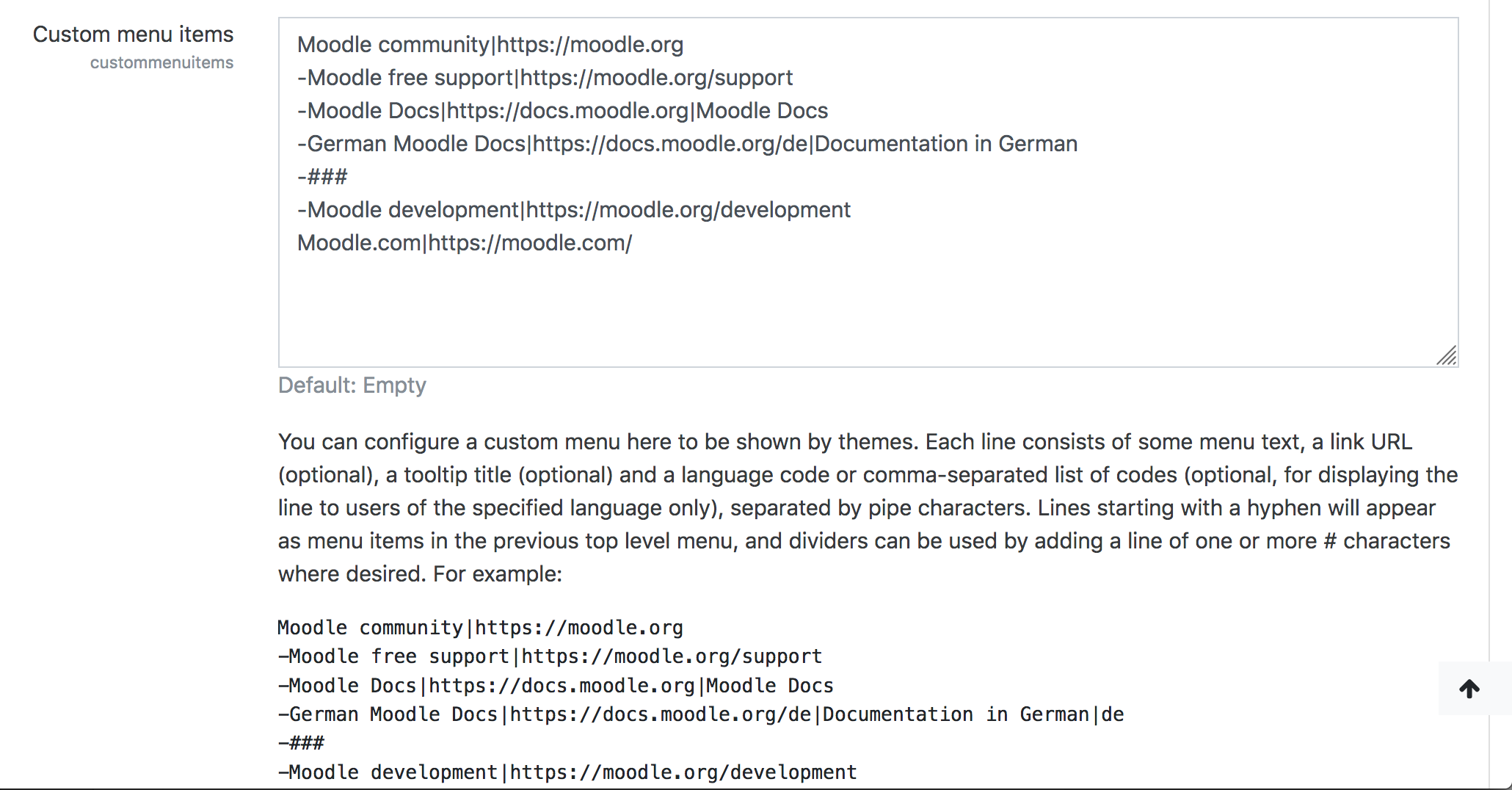Click example line 'Moodle community|https://moodle.org'
Screen dimensions: 1512x790
pyautogui.click(x=480, y=628)
